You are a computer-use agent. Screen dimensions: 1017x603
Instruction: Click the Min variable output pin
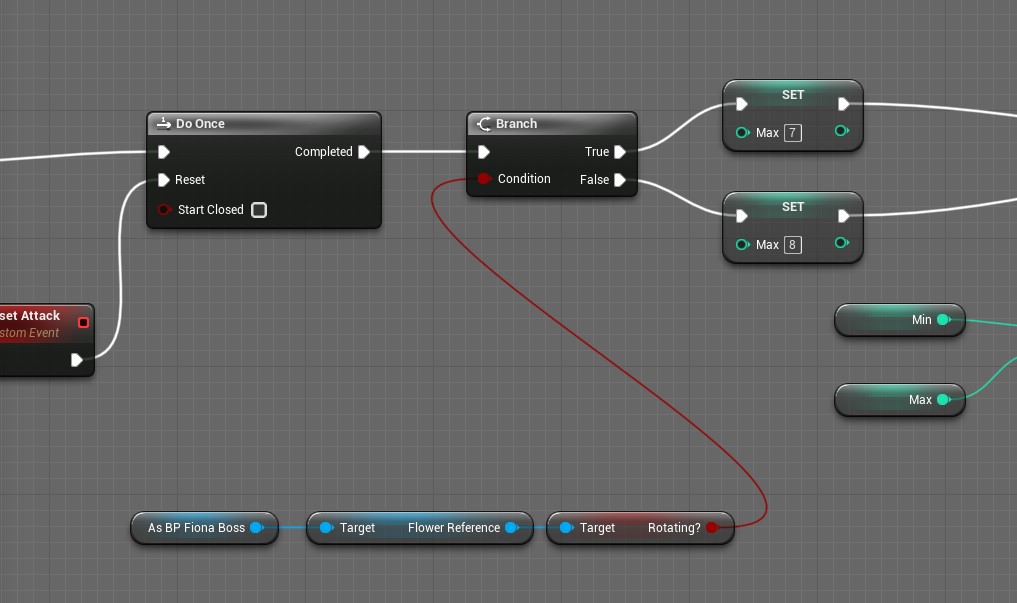(943, 320)
